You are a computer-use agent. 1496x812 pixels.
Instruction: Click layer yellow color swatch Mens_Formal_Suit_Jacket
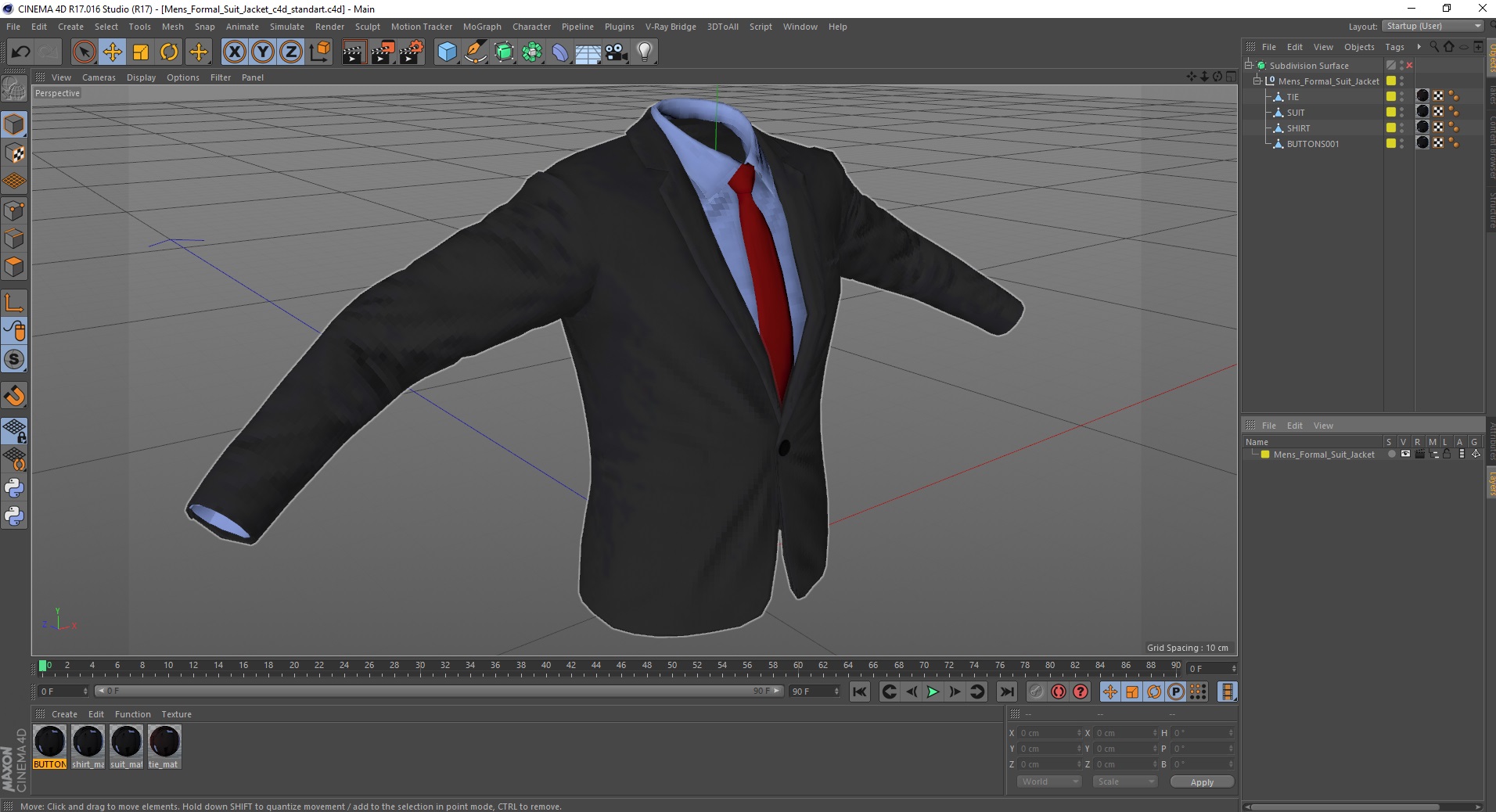[1264, 455]
